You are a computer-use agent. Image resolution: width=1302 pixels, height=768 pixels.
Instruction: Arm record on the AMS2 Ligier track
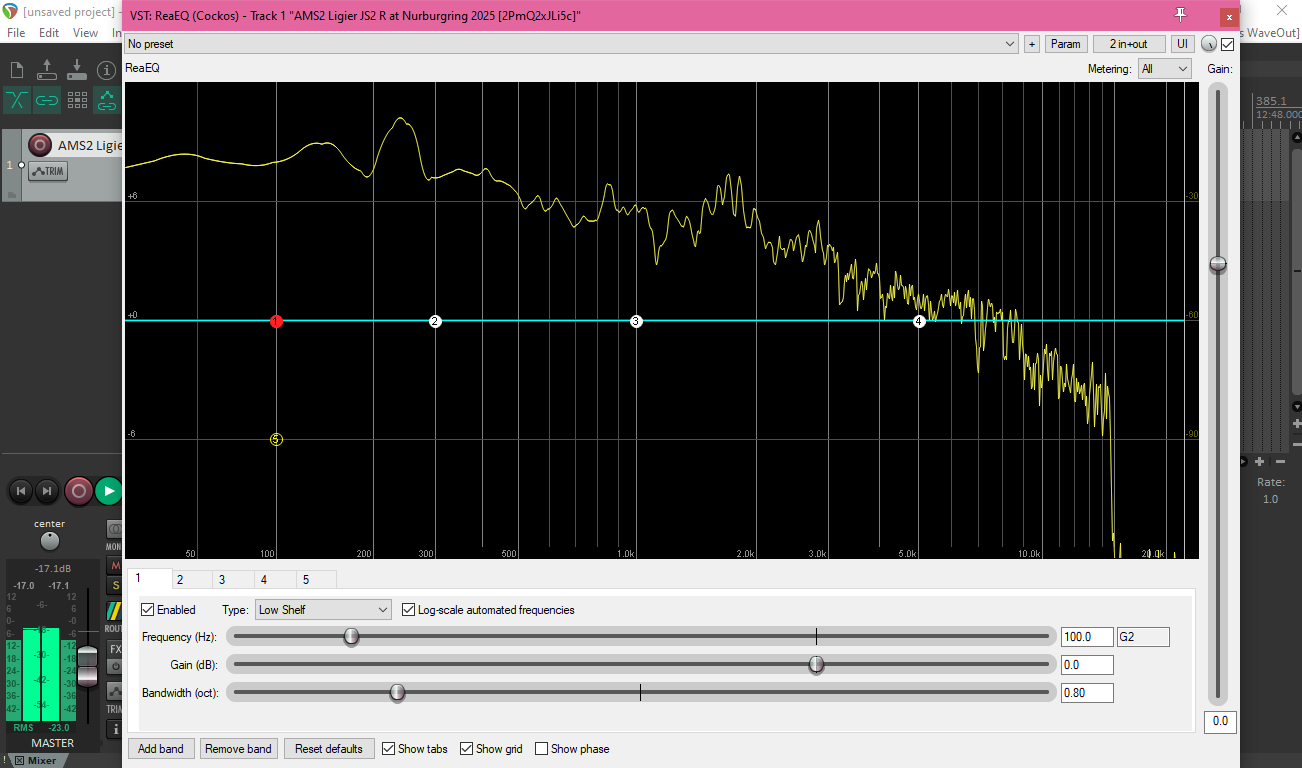point(40,145)
